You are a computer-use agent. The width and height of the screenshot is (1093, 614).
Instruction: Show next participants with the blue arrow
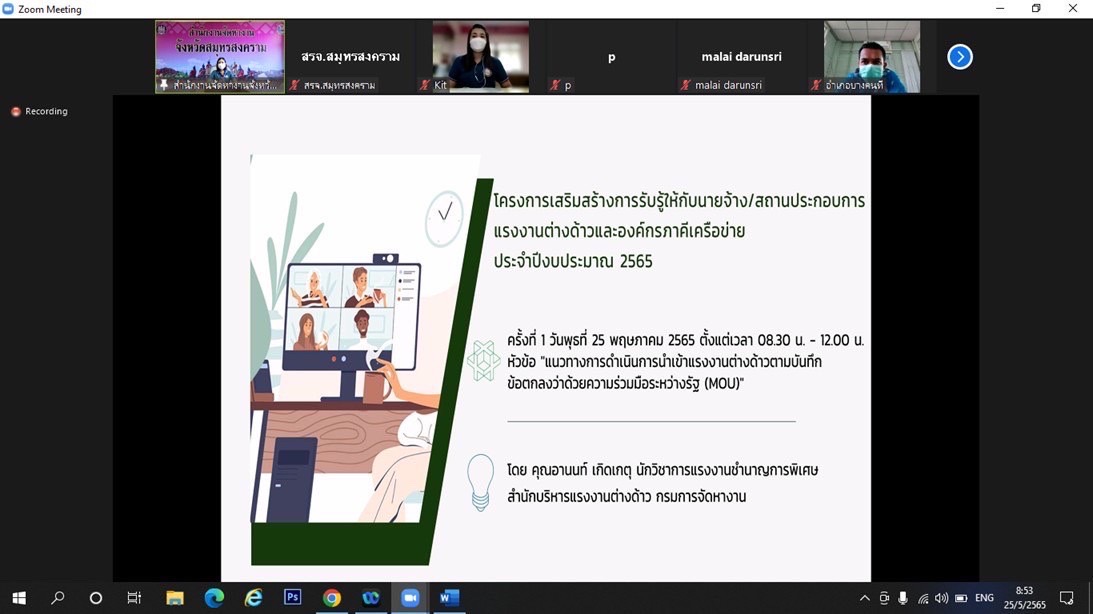(x=959, y=57)
